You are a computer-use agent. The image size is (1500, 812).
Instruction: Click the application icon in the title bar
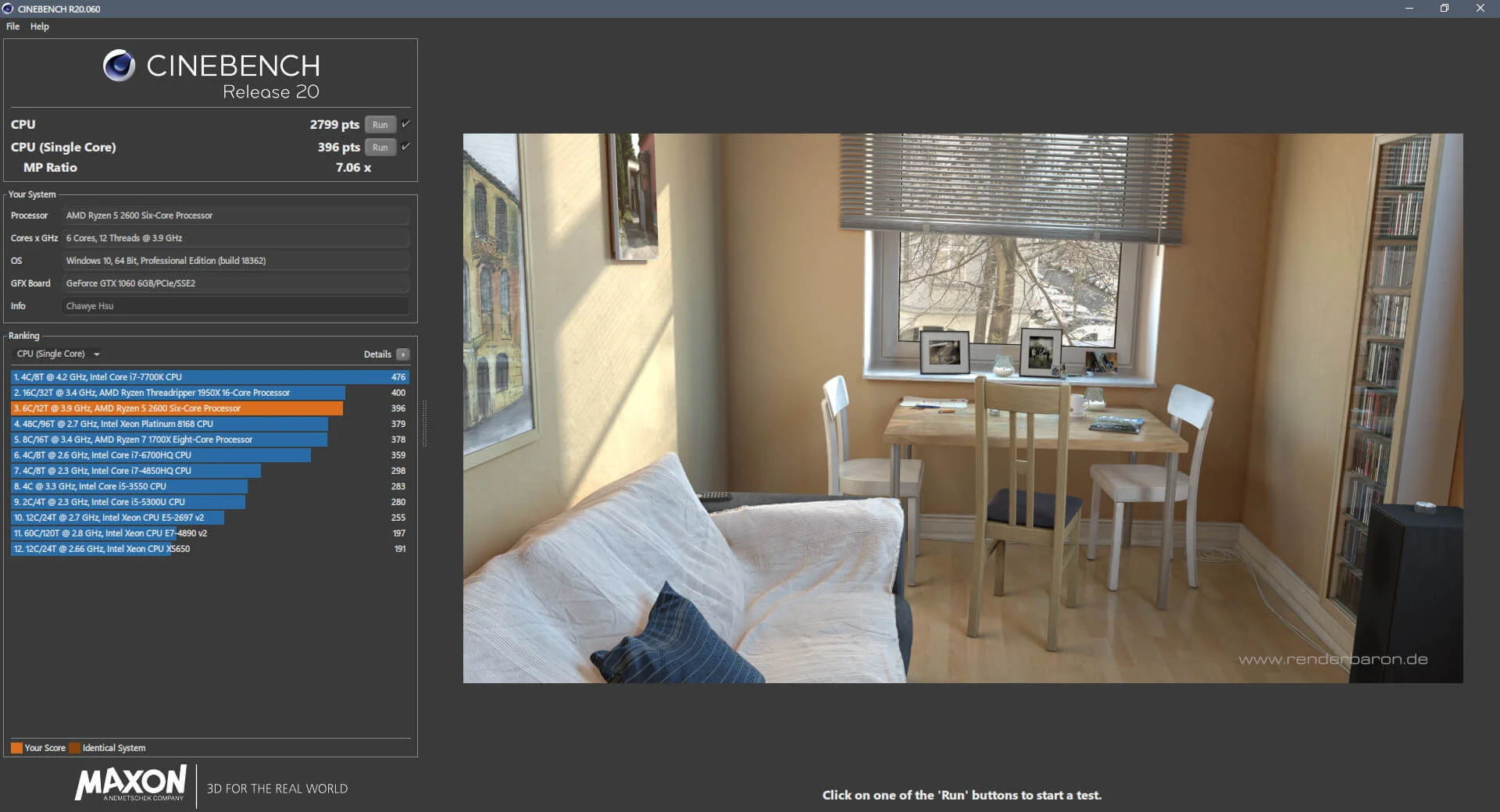point(9,8)
